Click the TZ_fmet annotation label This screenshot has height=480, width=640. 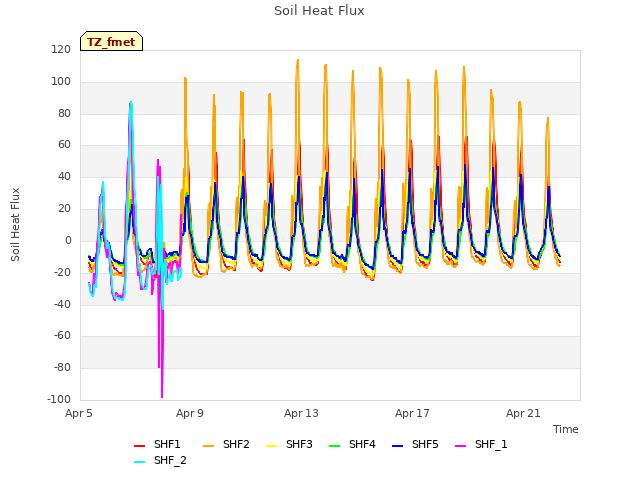tap(111, 41)
